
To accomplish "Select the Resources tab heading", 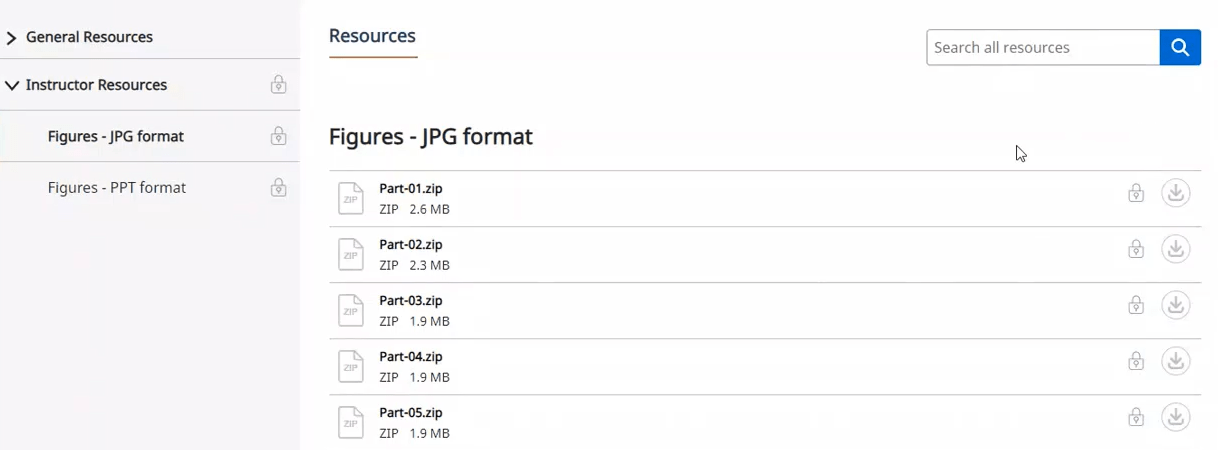I will click(372, 35).
